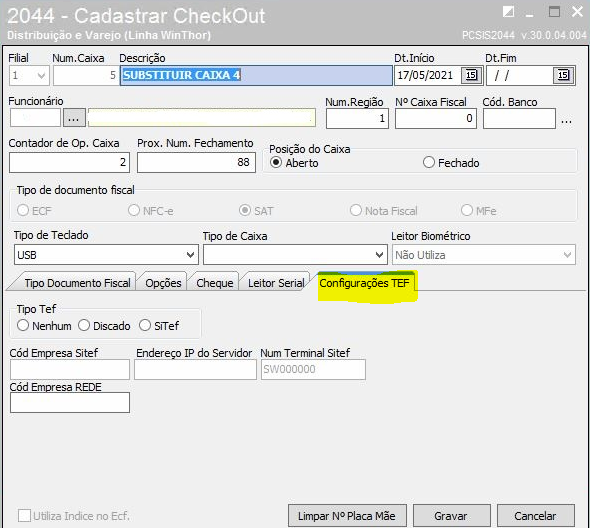Maximize the Cadastrar CheckOut window

[554, 12]
